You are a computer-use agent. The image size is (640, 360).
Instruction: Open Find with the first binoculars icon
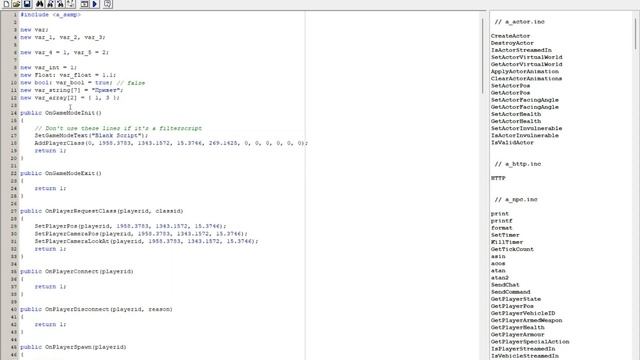40,4
